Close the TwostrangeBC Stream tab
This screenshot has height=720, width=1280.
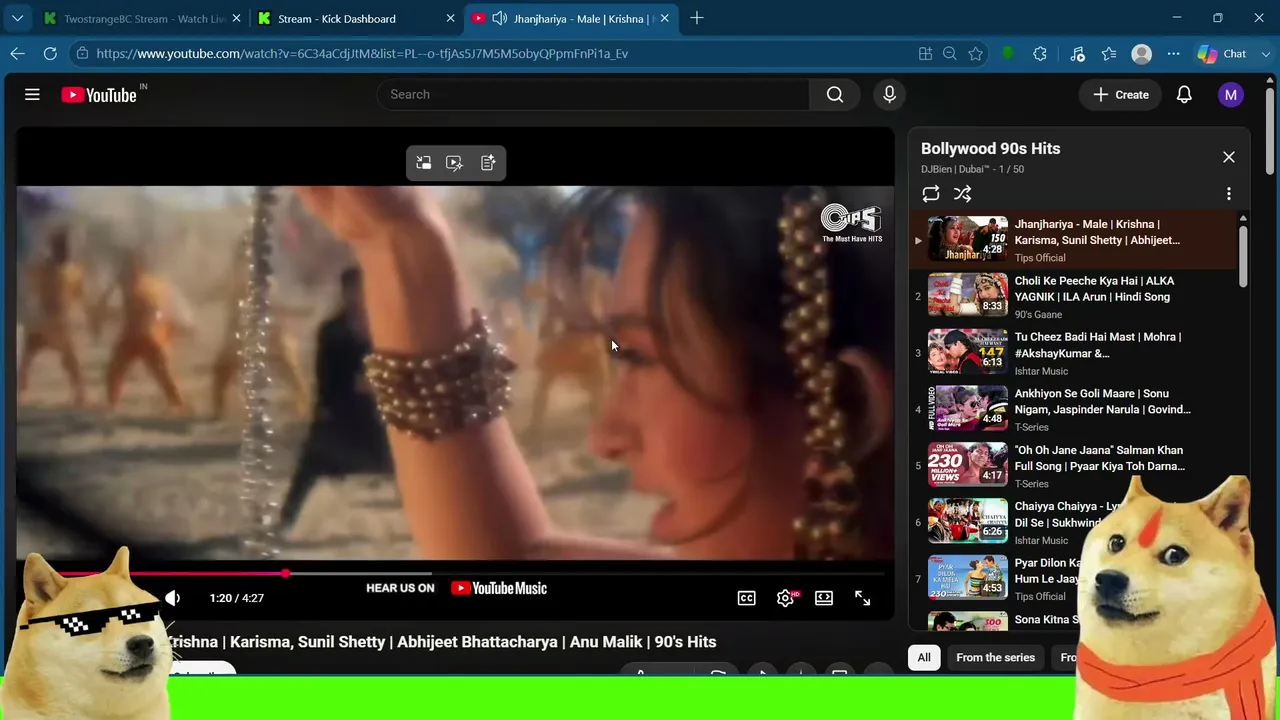tap(237, 18)
